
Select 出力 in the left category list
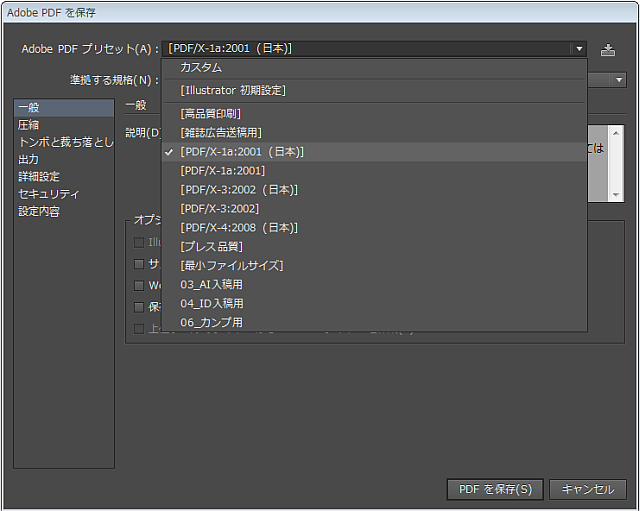pyautogui.click(x=64, y=159)
